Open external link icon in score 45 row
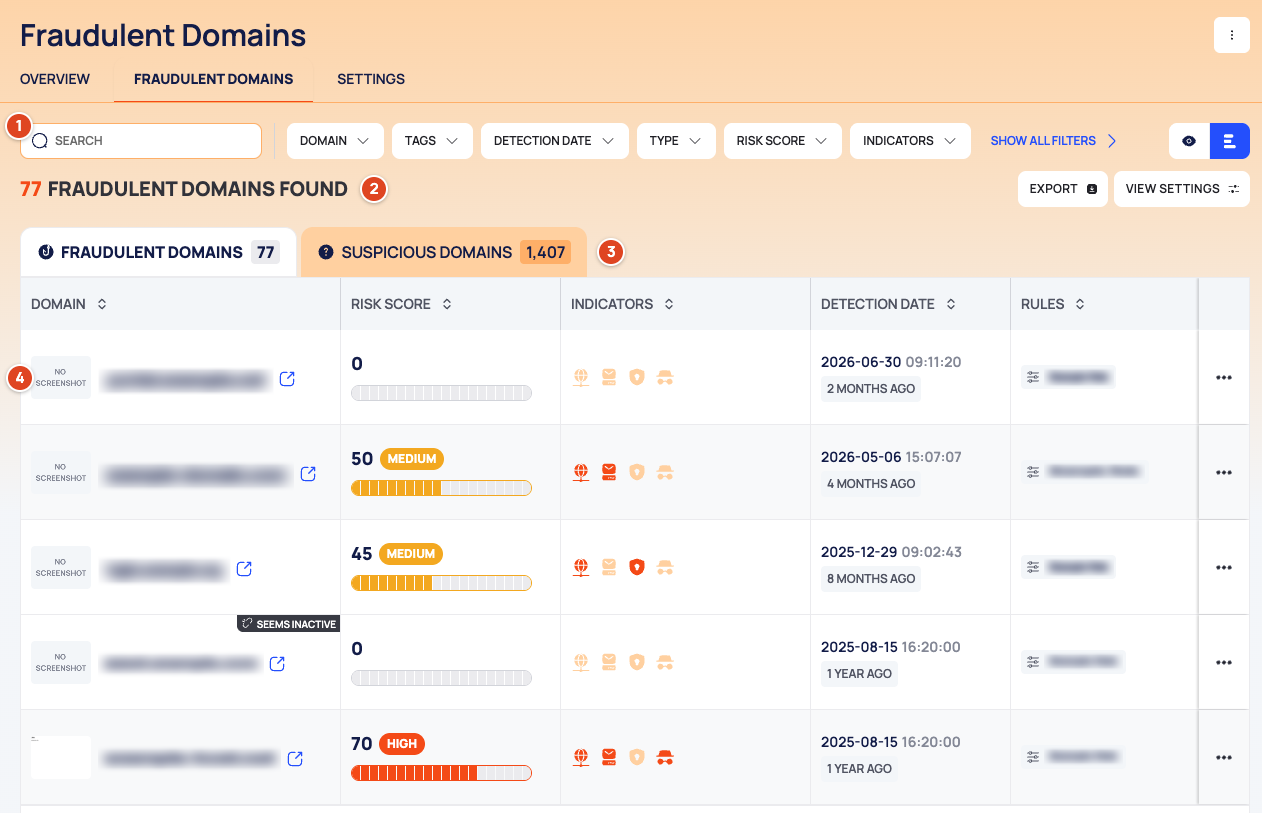Viewport: 1262px width, 813px height. [x=244, y=569]
